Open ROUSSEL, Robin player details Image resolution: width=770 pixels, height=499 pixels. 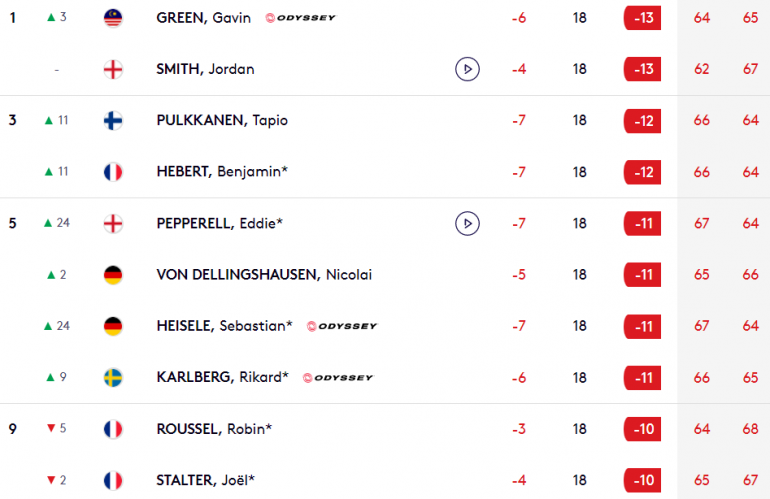coord(214,429)
